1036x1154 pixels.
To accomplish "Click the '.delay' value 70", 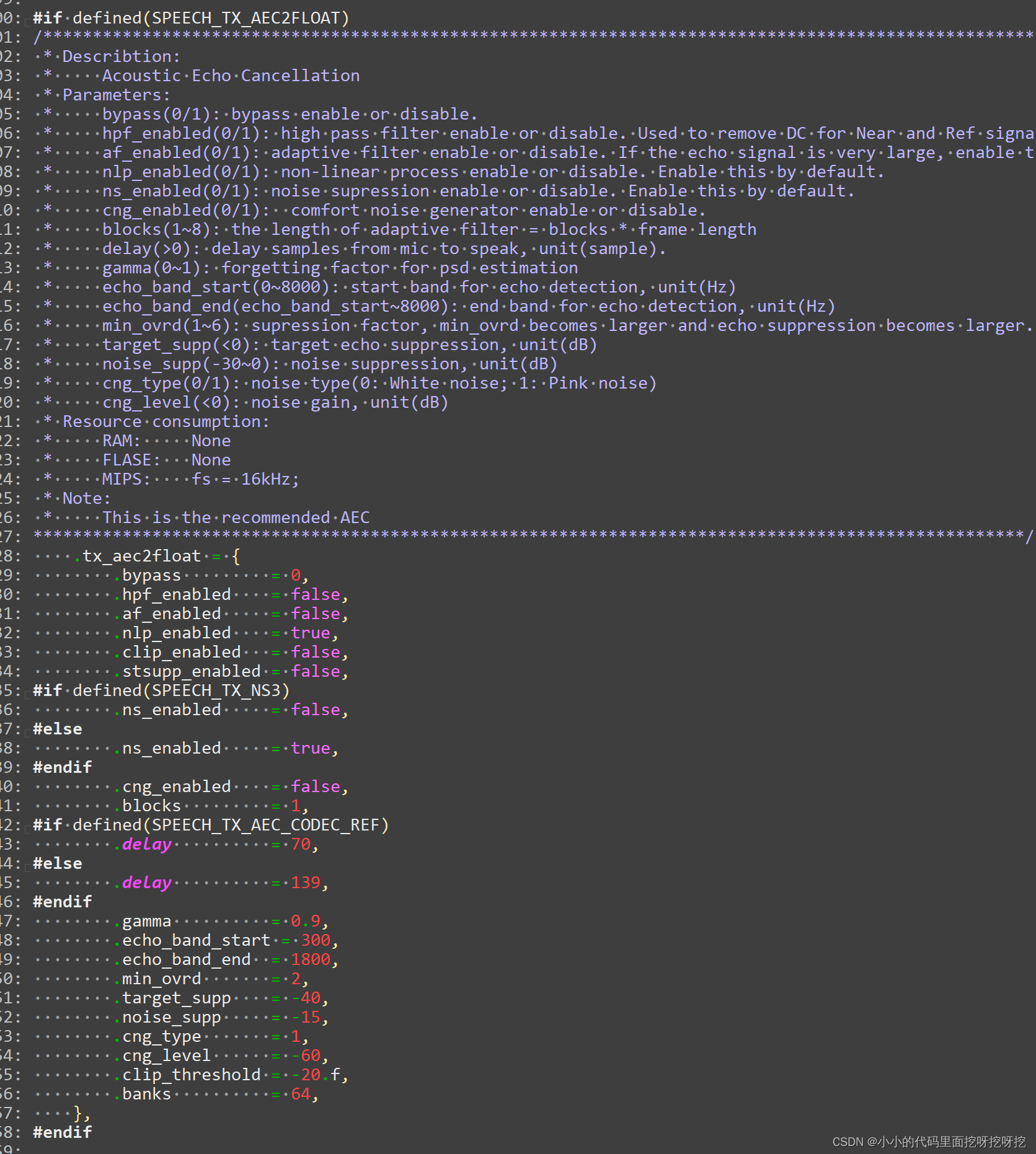I will 301,844.
